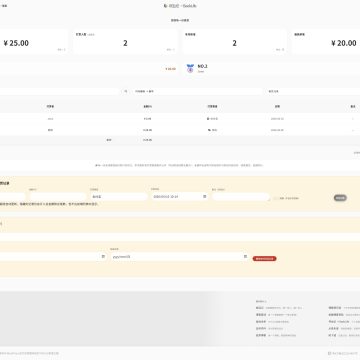Click the red pill-shaped button
The height and width of the screenshot is (360, 360).
tap(264, 258)
